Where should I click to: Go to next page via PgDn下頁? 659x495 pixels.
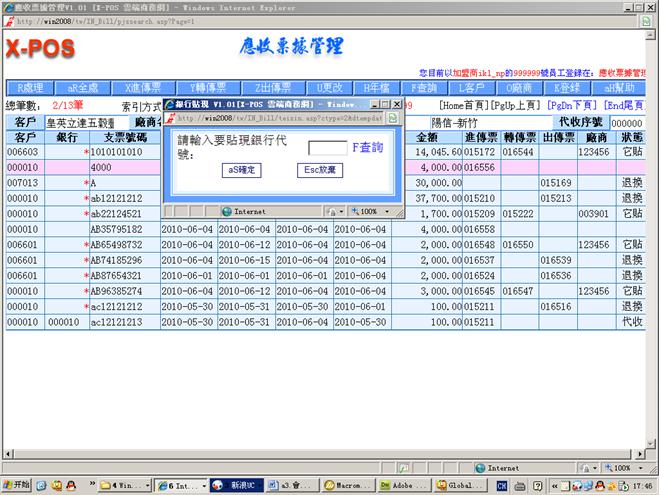click(x=573, y=105)
